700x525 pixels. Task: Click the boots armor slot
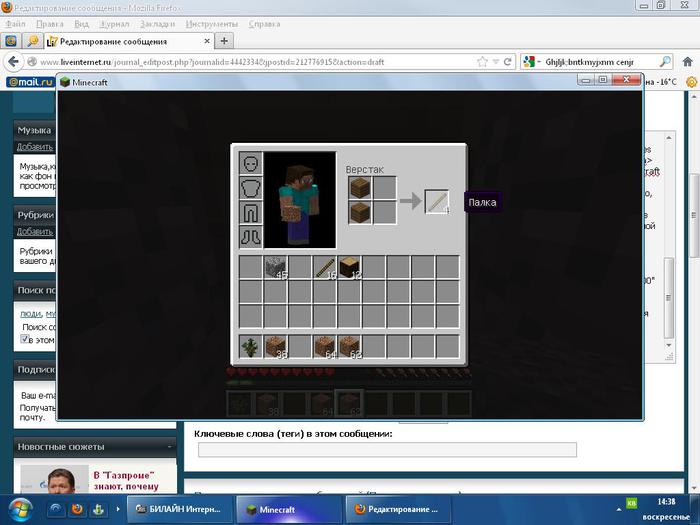click(x=250, y=237)
